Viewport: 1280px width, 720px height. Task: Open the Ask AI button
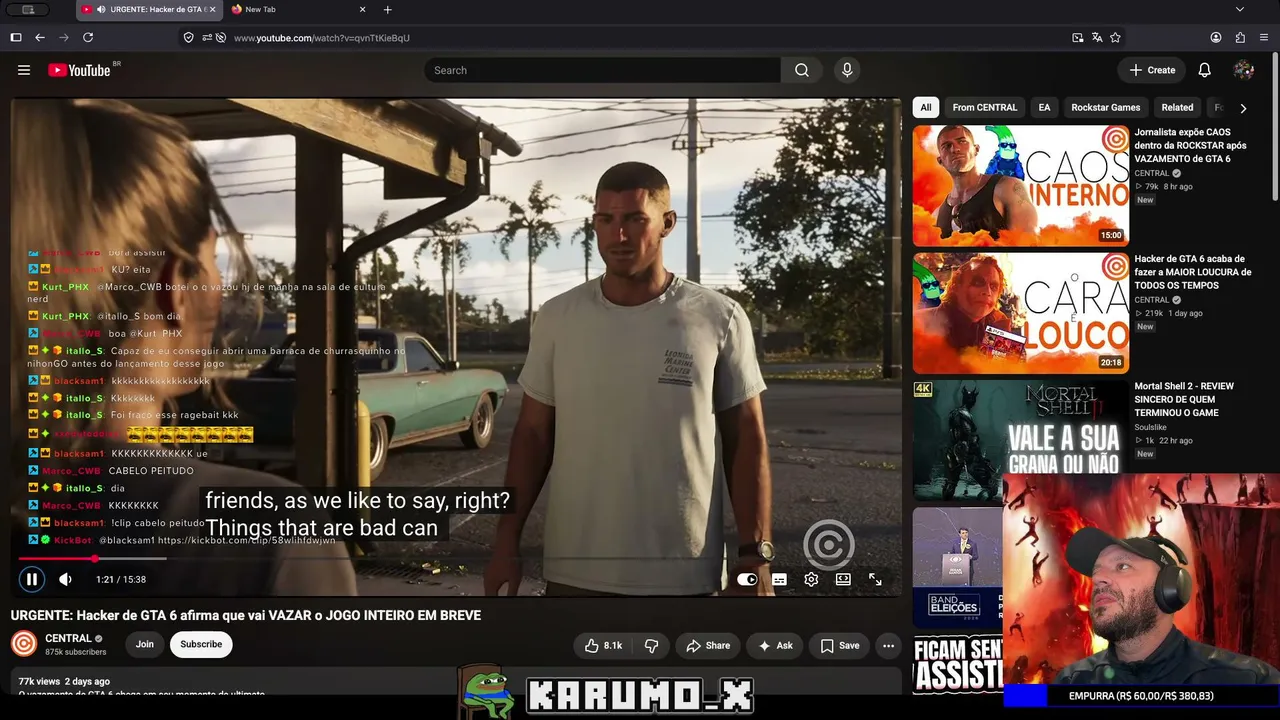coord(775,646)
